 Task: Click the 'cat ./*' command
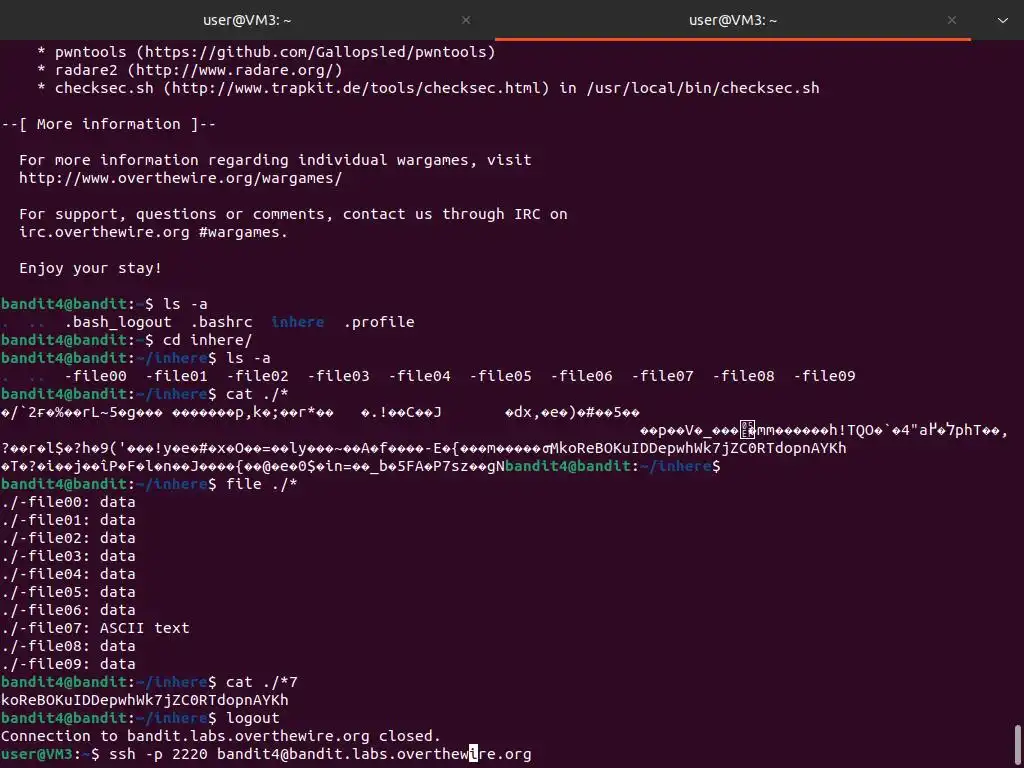(x=257, y=394)
